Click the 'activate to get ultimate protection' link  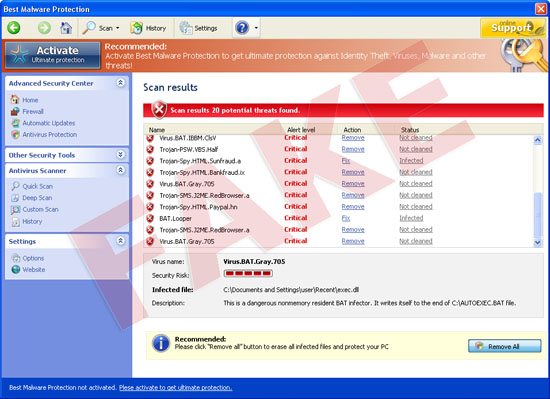[x=175, y=387]
